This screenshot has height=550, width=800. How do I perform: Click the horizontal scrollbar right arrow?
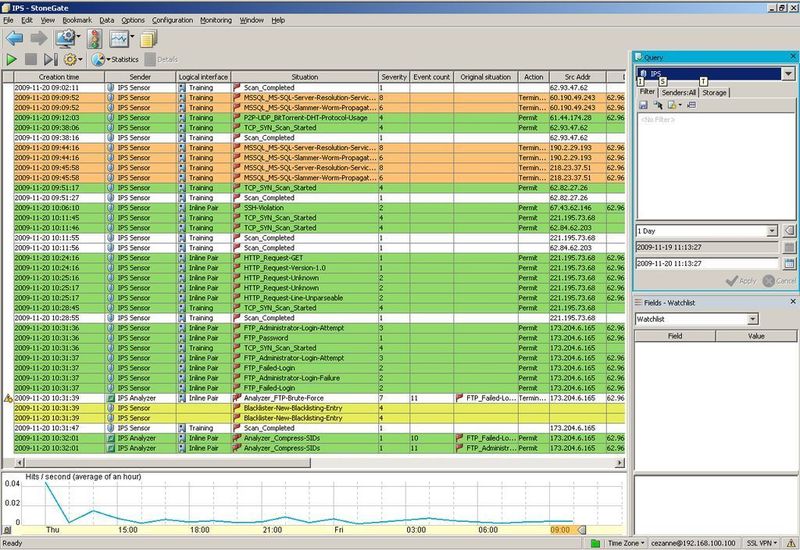pos(619,463)
